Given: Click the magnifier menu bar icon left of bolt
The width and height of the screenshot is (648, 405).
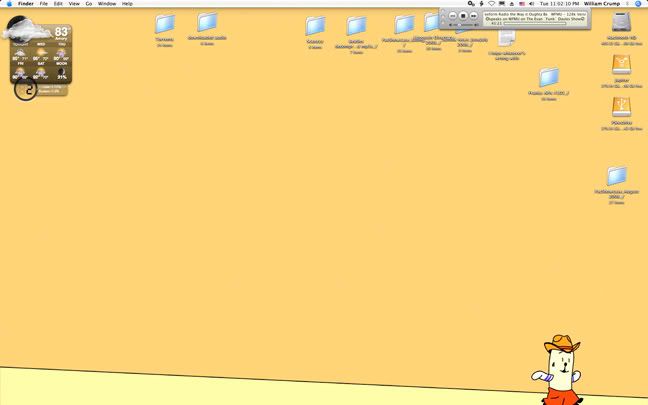Looking at the screenshot, I should pyautogui.click(x=471, y=4).
